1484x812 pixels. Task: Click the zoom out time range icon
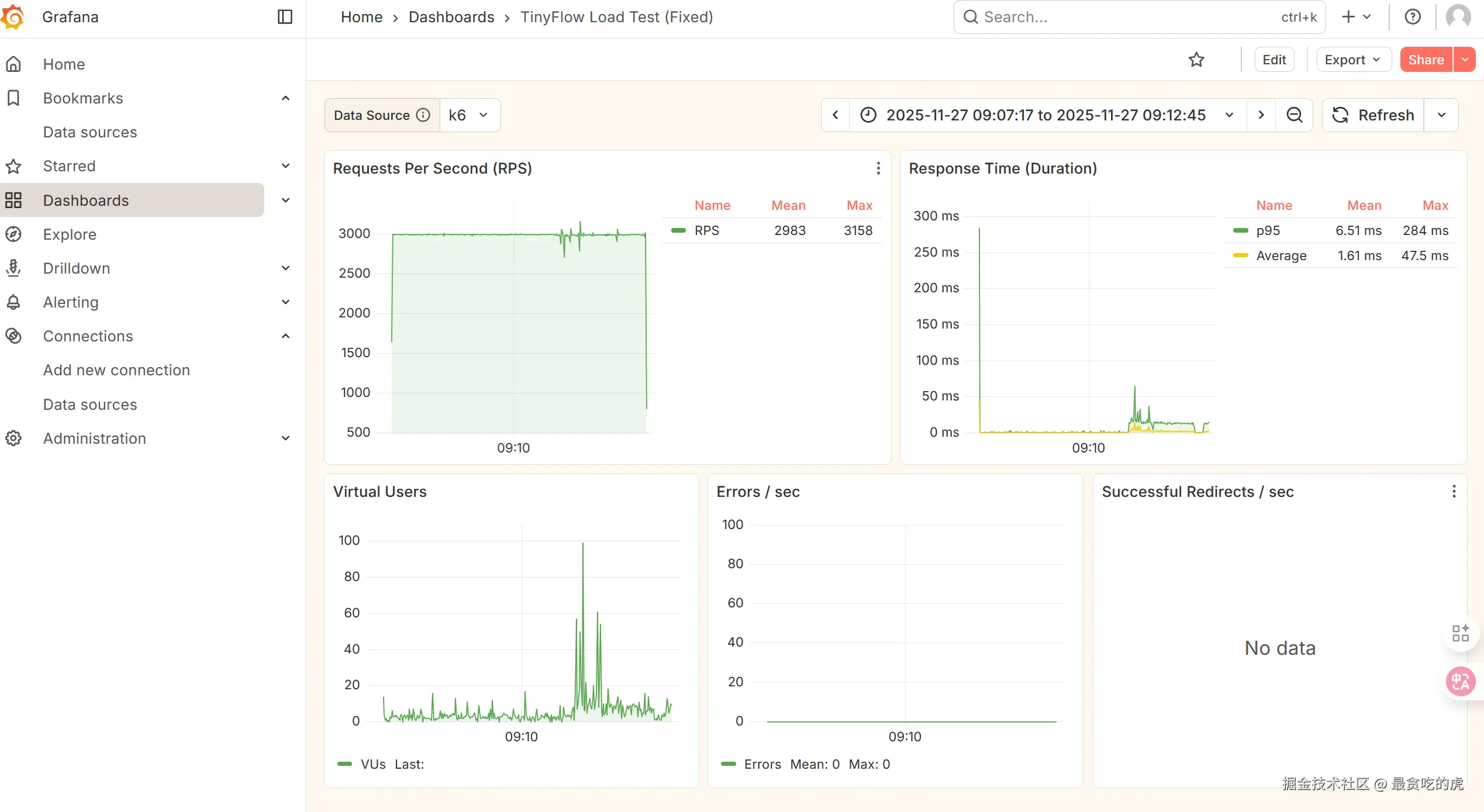(1295, 115)
